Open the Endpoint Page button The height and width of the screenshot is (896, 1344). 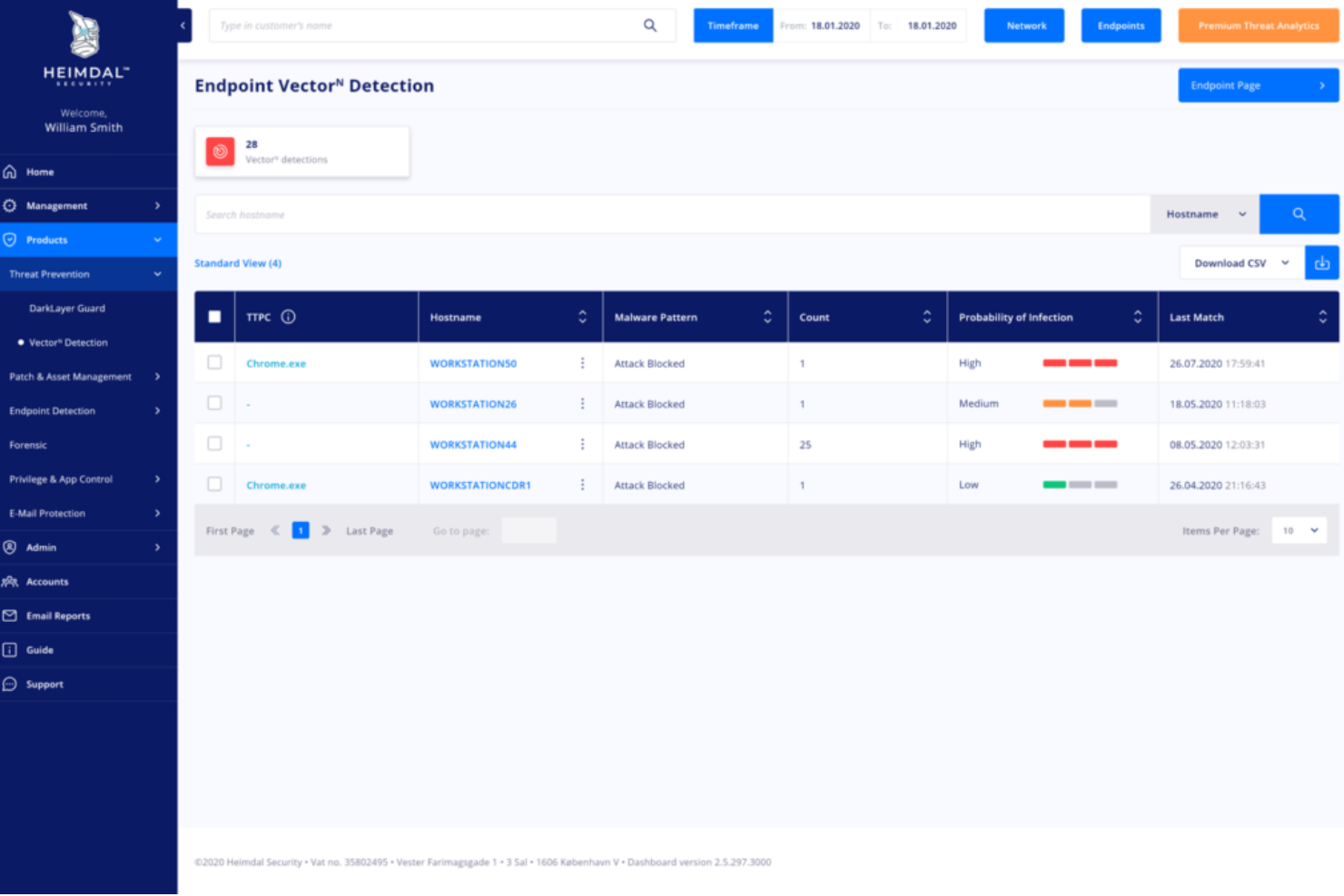(x=1258, y=85)
